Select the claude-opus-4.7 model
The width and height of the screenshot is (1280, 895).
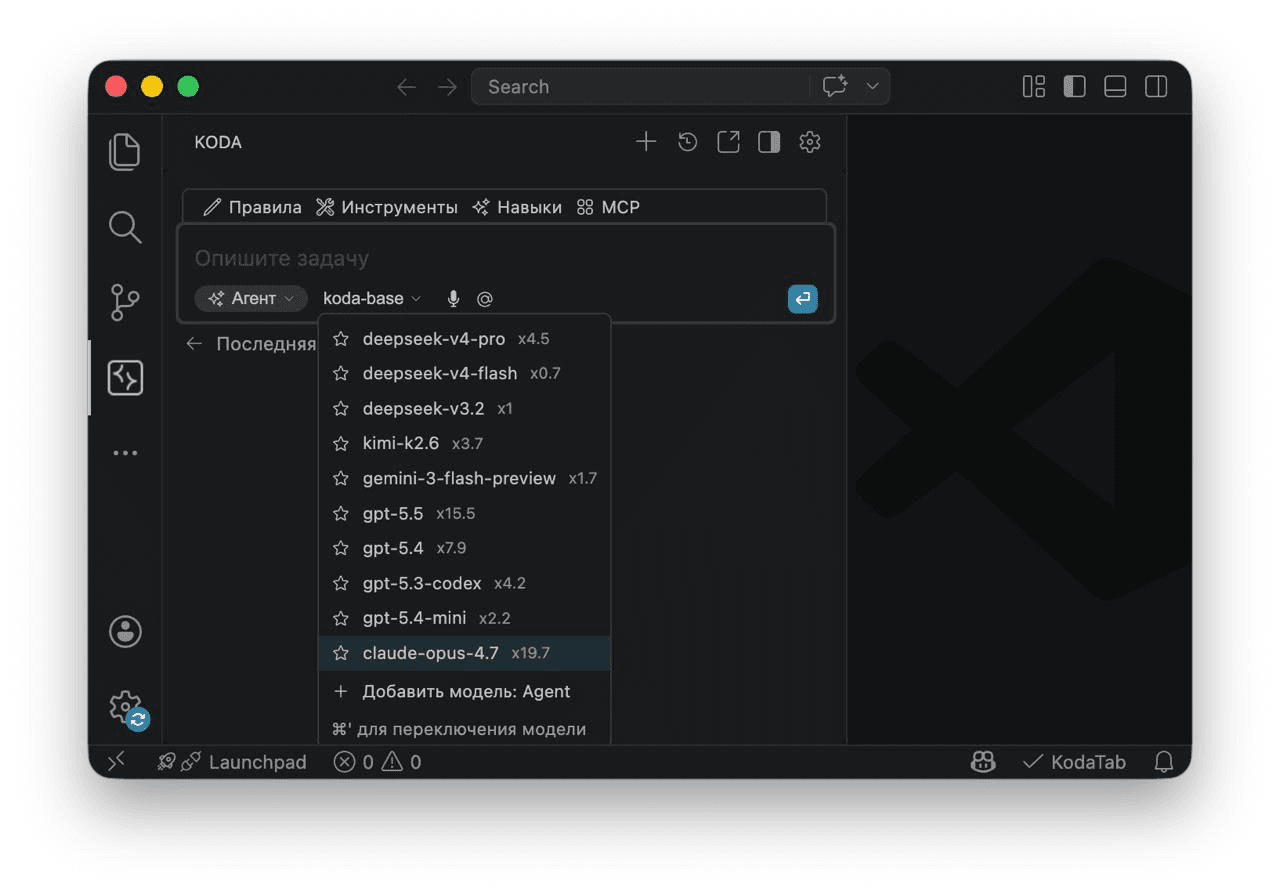pyautogui.click(x=464, y=653)
